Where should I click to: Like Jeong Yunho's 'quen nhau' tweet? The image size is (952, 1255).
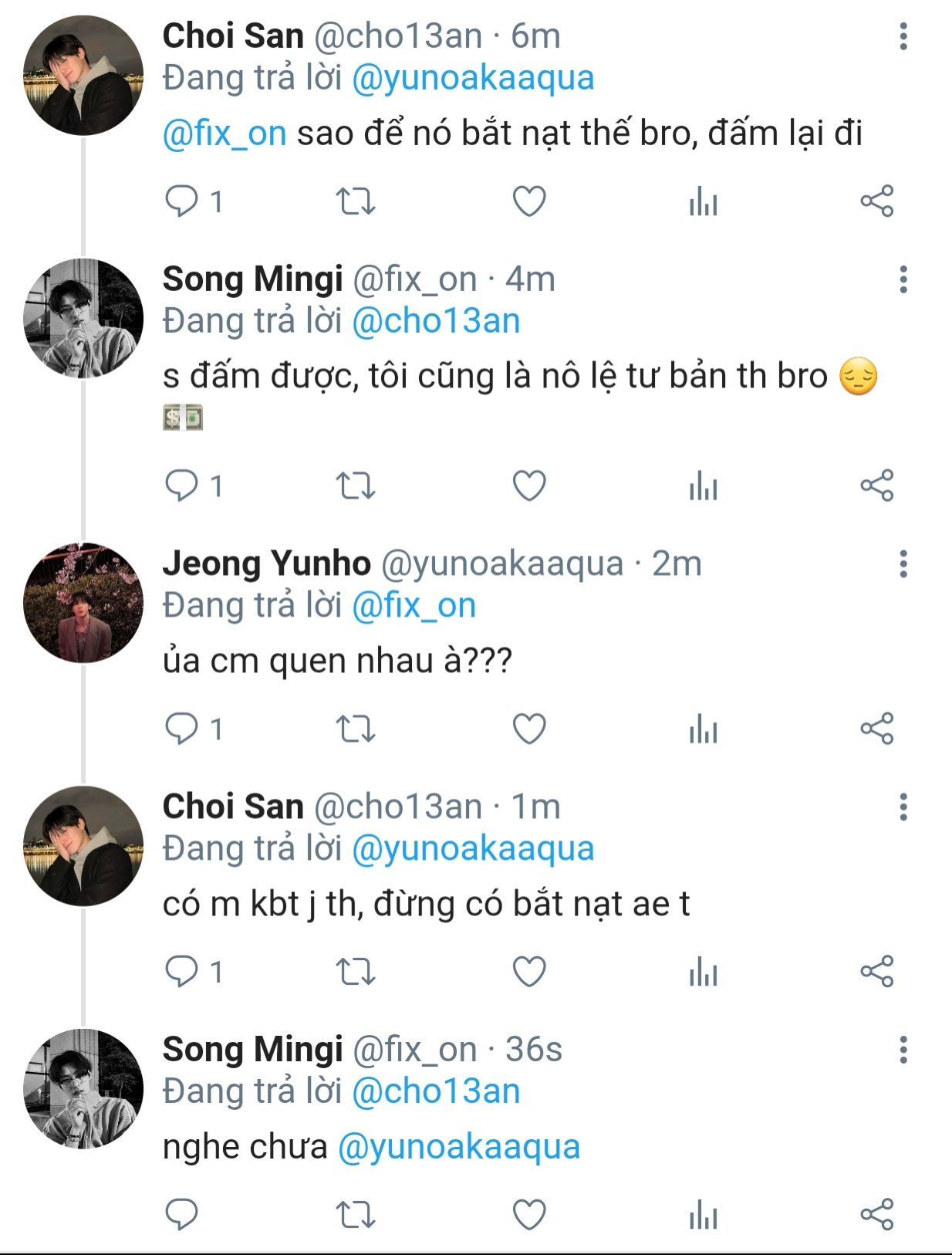tap(529, 729)
